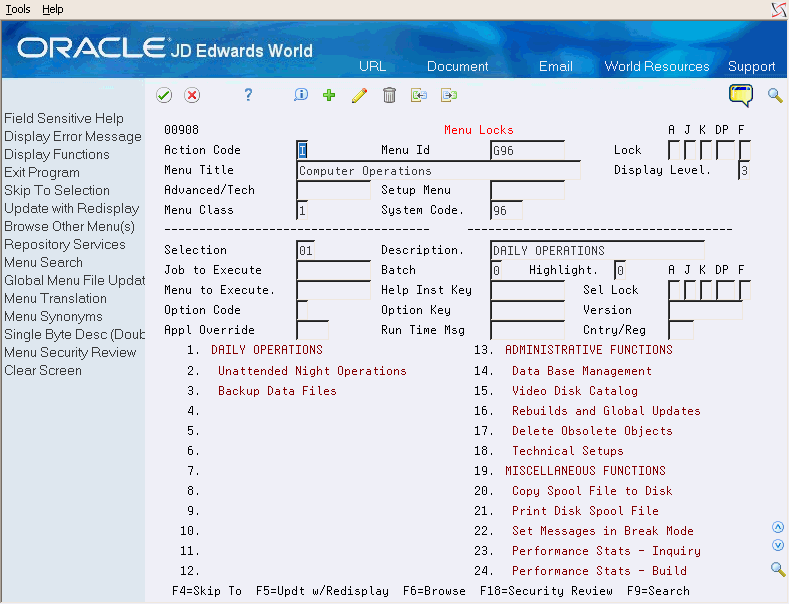Click the Document header link

457,66
